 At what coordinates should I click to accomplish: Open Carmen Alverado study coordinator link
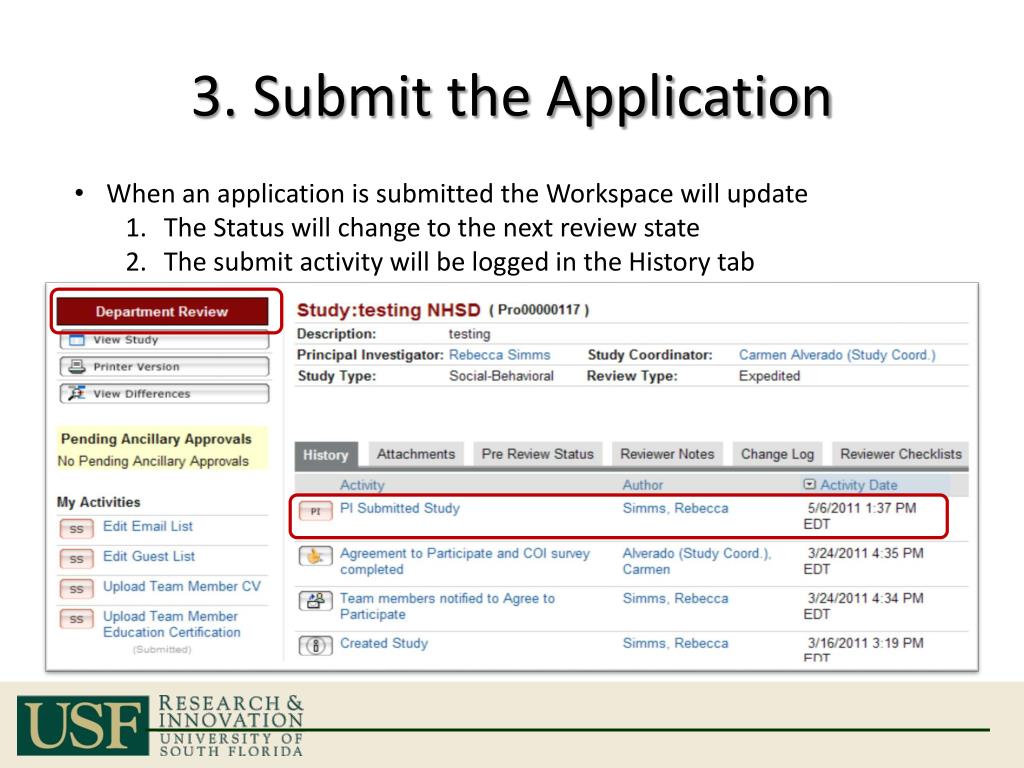pos(836,355)
